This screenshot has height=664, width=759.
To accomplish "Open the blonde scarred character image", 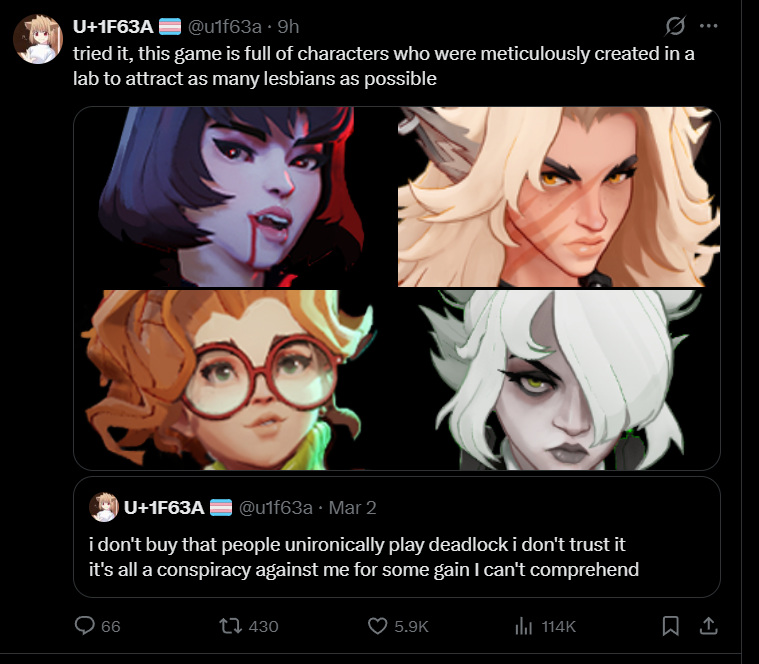I will (x=559, y=197).
